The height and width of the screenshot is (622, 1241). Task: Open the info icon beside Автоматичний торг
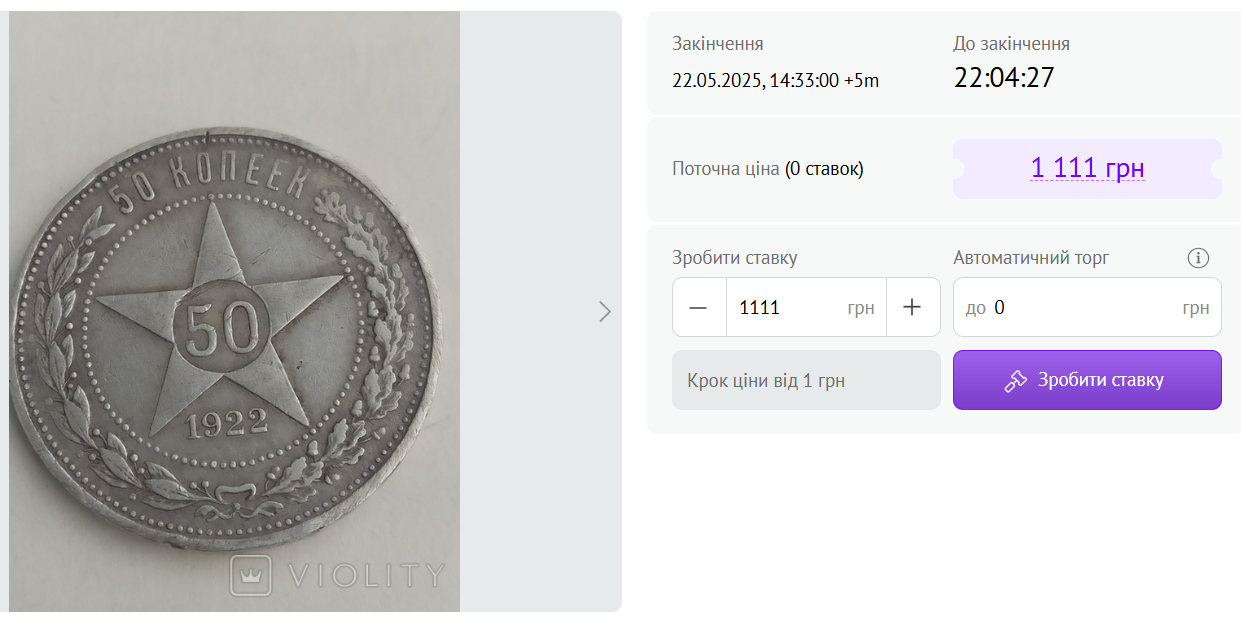coord(1198,258)
